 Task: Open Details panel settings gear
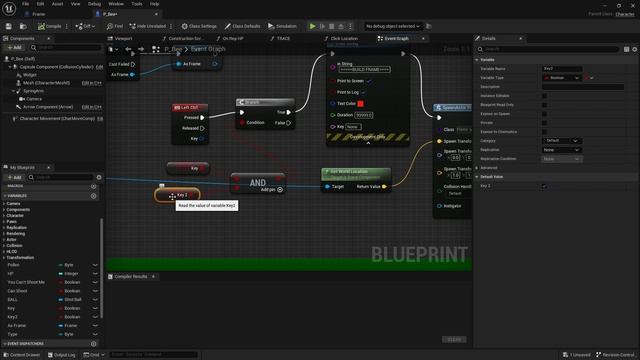tap(634, 49)
